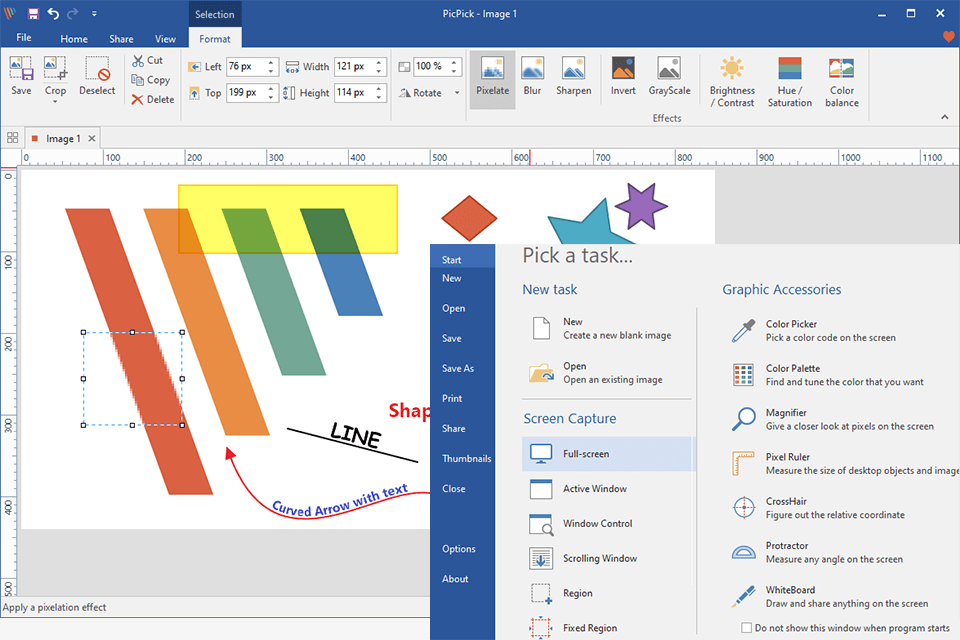Viewport: 960px width, 640px height.
Task: Toggle the Pixelate effect
Action: pos(492,79)
